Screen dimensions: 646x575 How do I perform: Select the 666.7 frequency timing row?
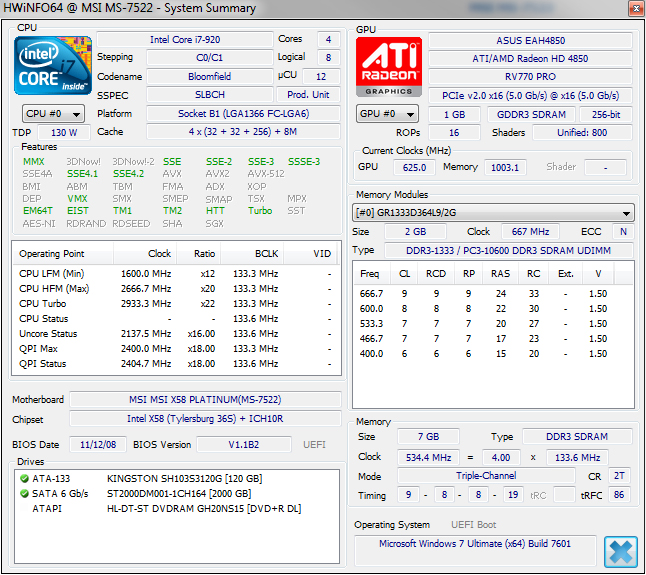(493, 294)
